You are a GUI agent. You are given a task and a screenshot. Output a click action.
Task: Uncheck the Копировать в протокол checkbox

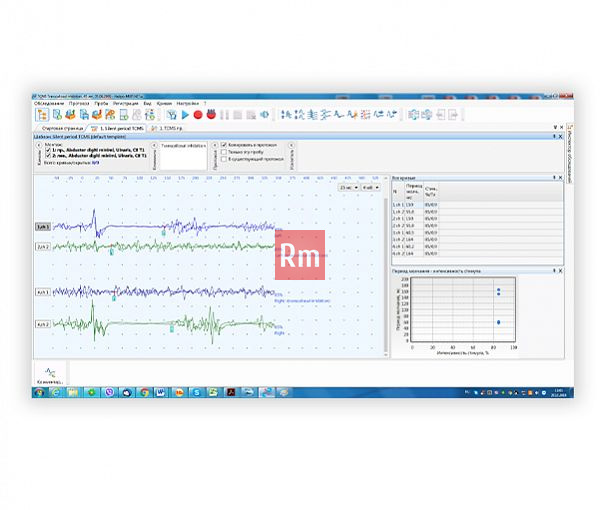(224, 145)
